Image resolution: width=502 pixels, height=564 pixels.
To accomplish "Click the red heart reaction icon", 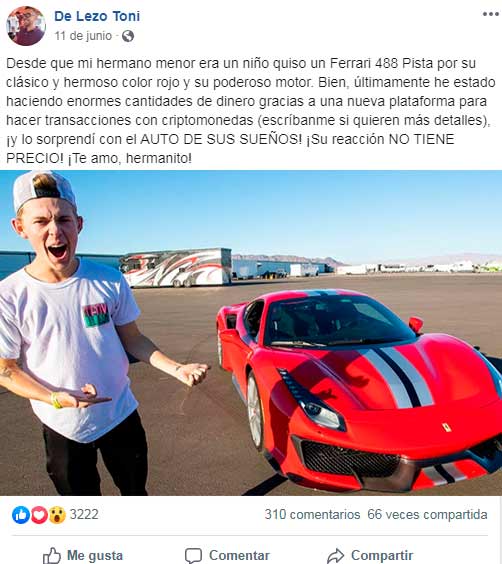I will click(x=39, y=515).
